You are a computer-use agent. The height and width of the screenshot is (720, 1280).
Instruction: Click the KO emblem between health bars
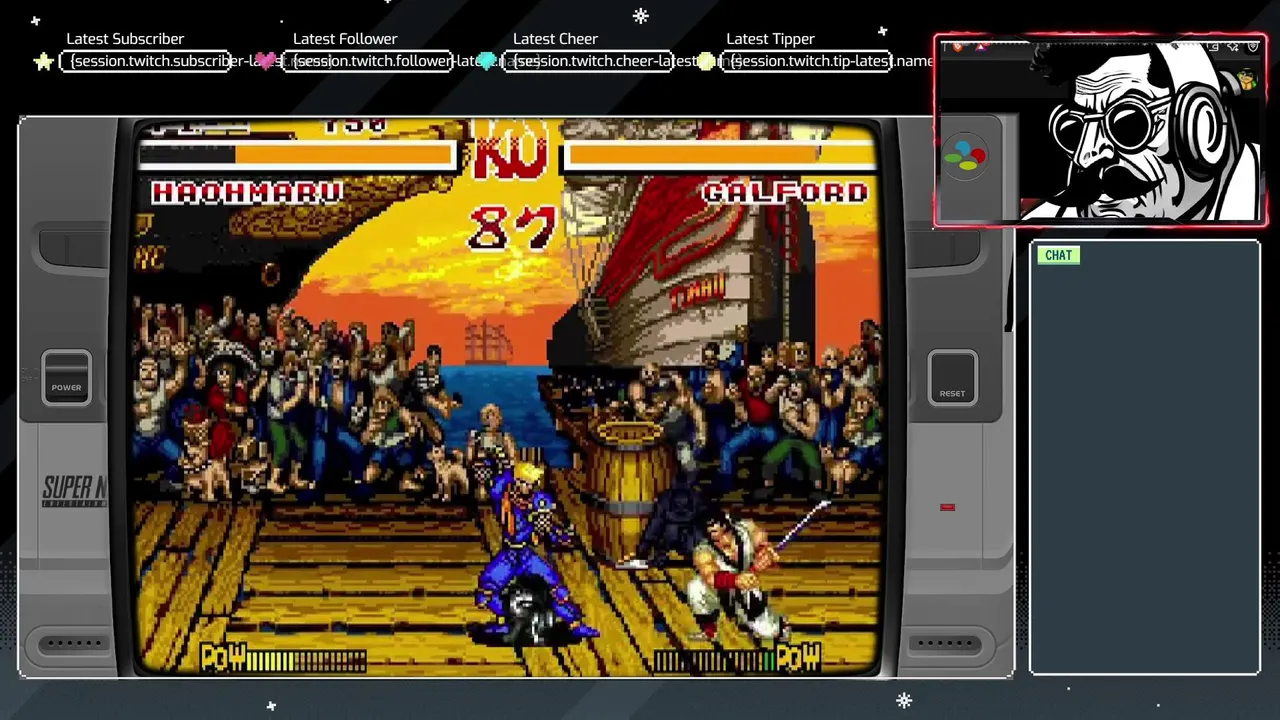point(510,152)
